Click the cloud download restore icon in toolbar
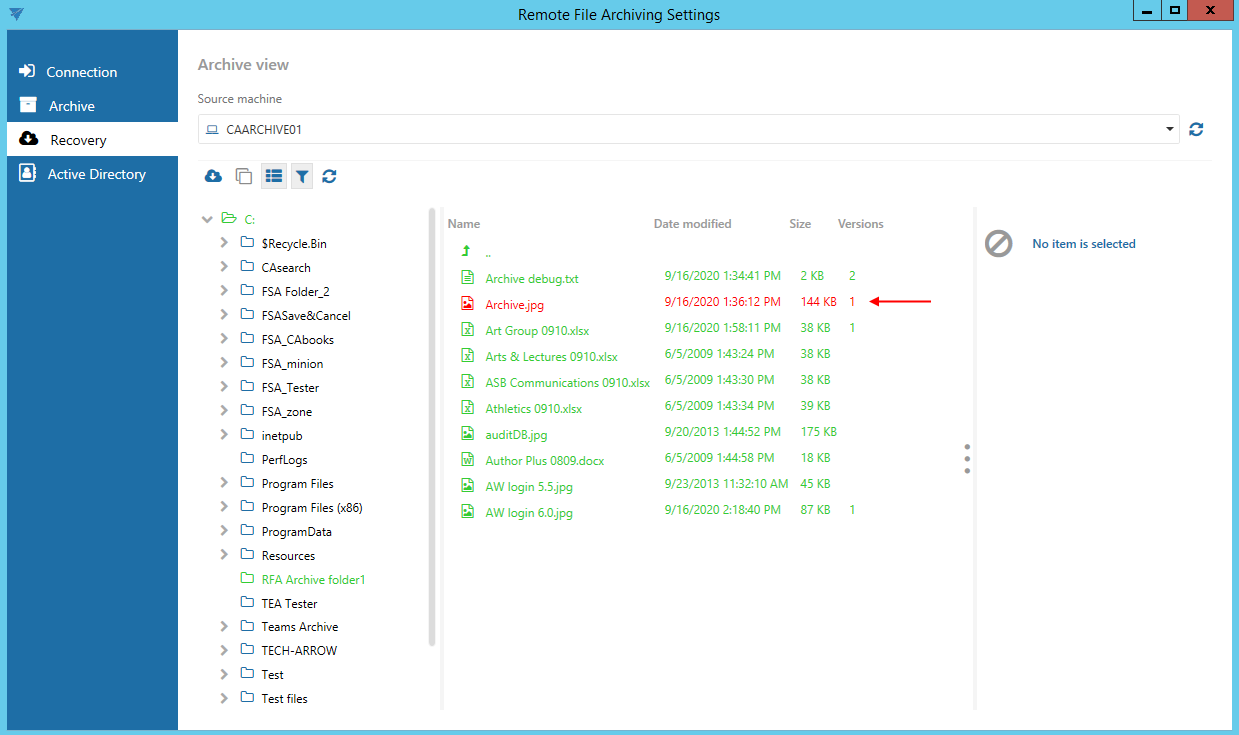 tap(213, 177)
